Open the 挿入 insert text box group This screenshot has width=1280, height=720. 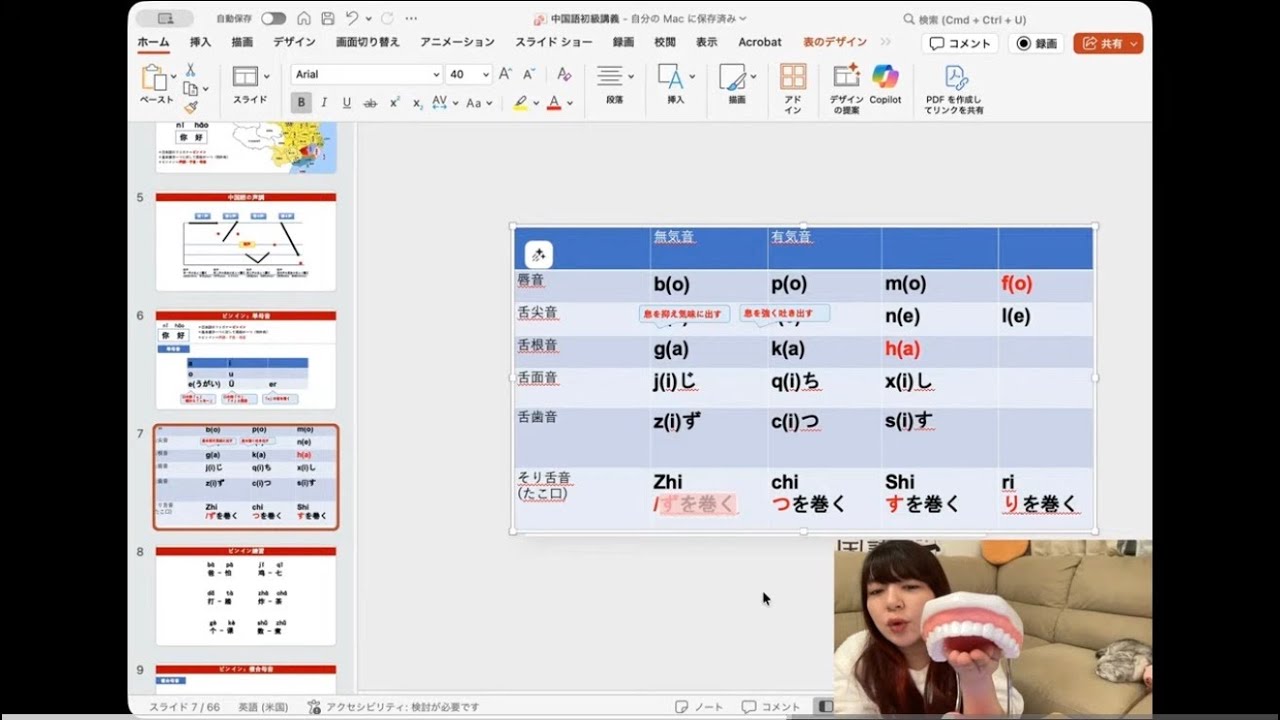tap(675, 85)
